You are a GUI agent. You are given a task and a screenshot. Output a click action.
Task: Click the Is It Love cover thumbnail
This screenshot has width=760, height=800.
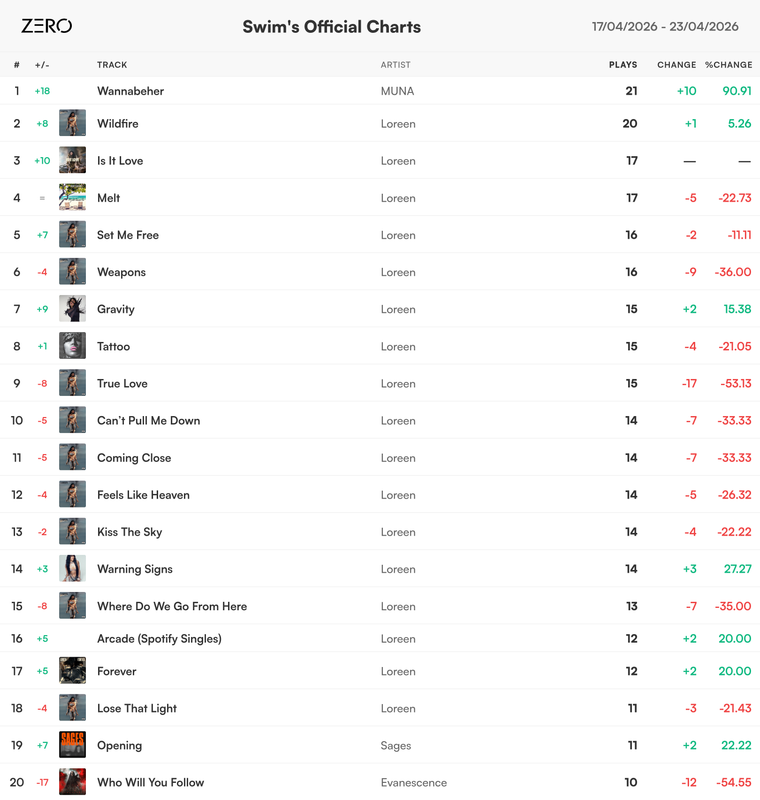coord(72,160)
